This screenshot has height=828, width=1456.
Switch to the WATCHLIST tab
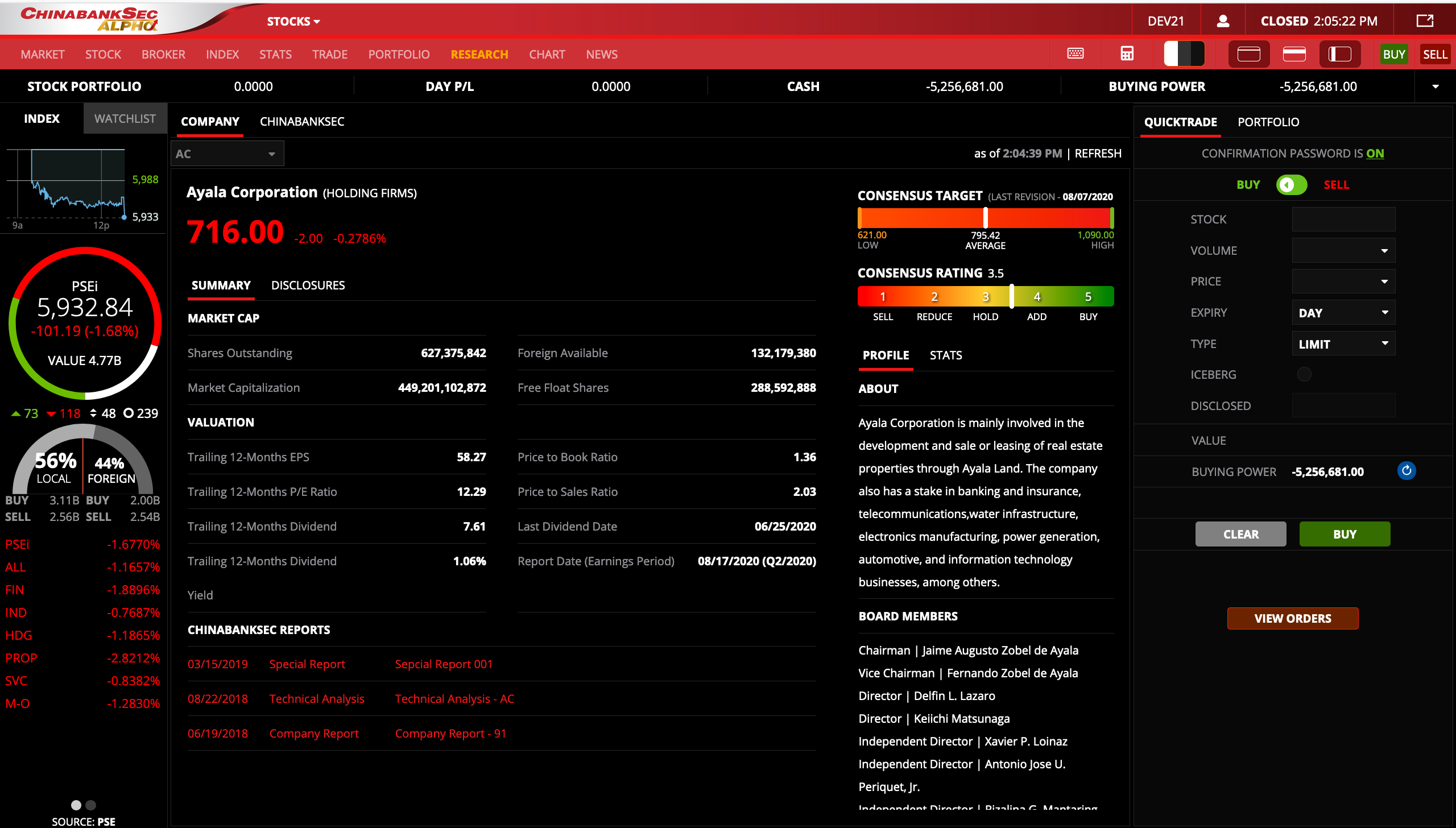pos(125,118)
